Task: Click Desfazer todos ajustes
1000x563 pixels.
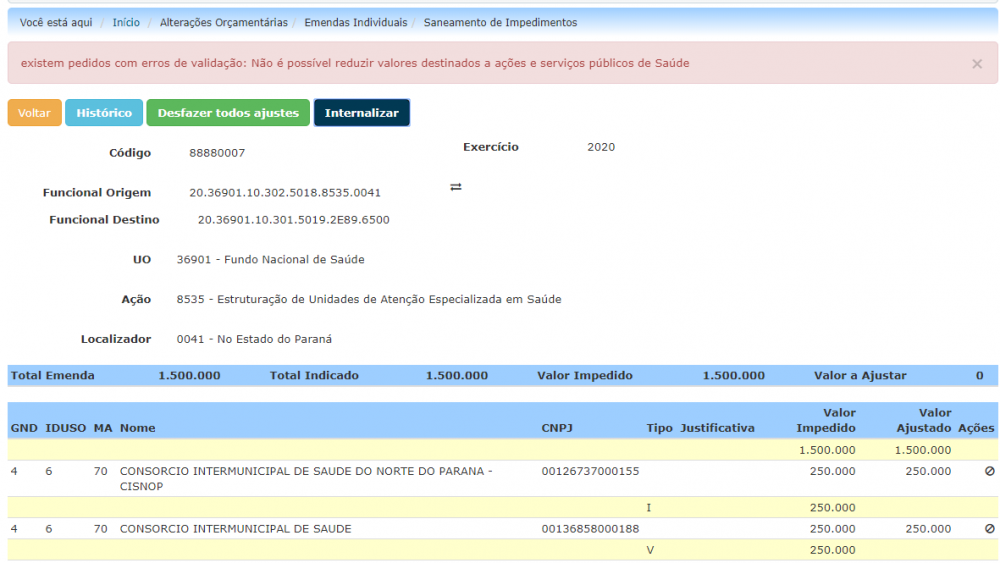Action: [228, 113]
